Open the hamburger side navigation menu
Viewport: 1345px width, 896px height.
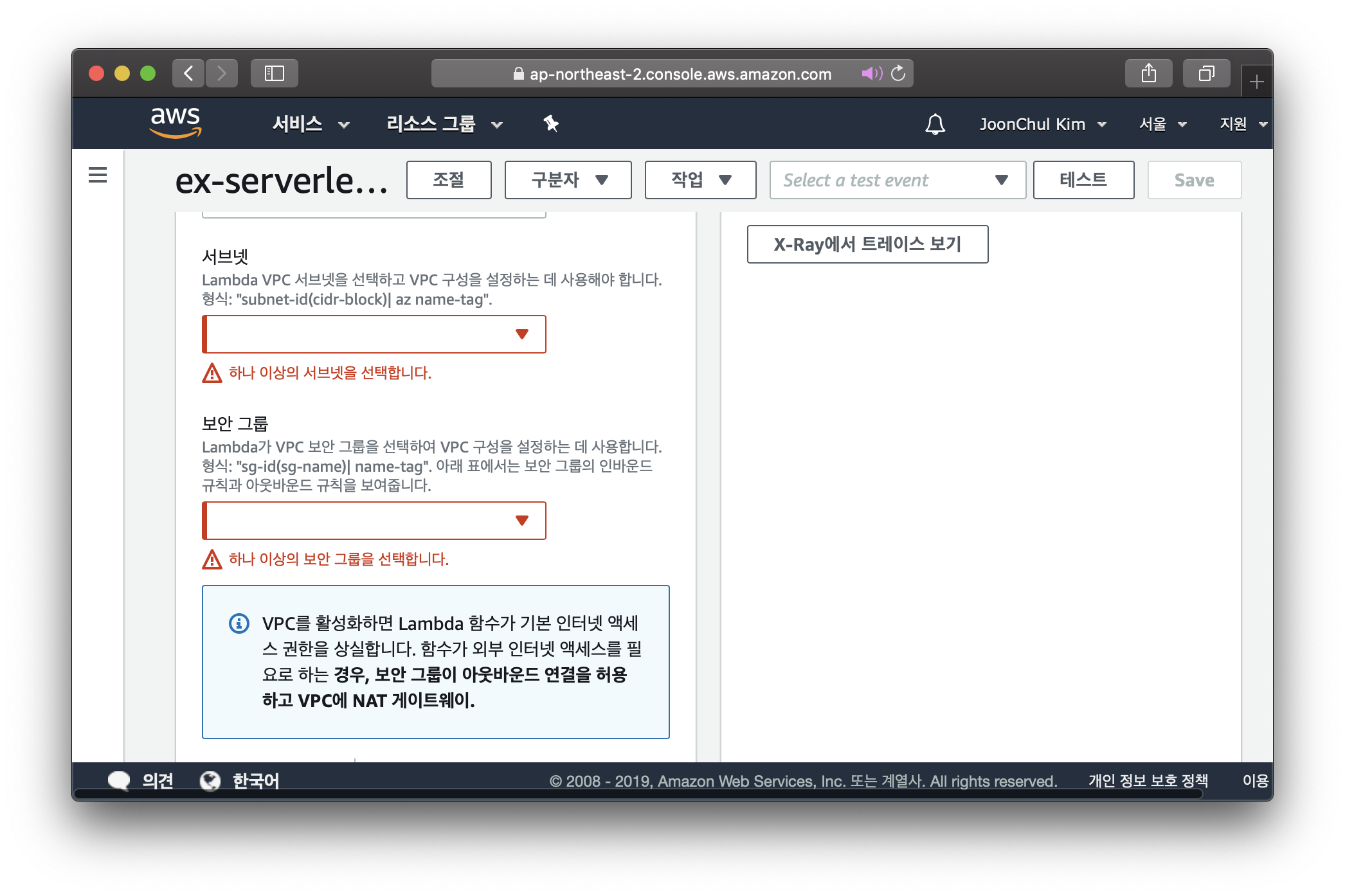tap(98, 175)
